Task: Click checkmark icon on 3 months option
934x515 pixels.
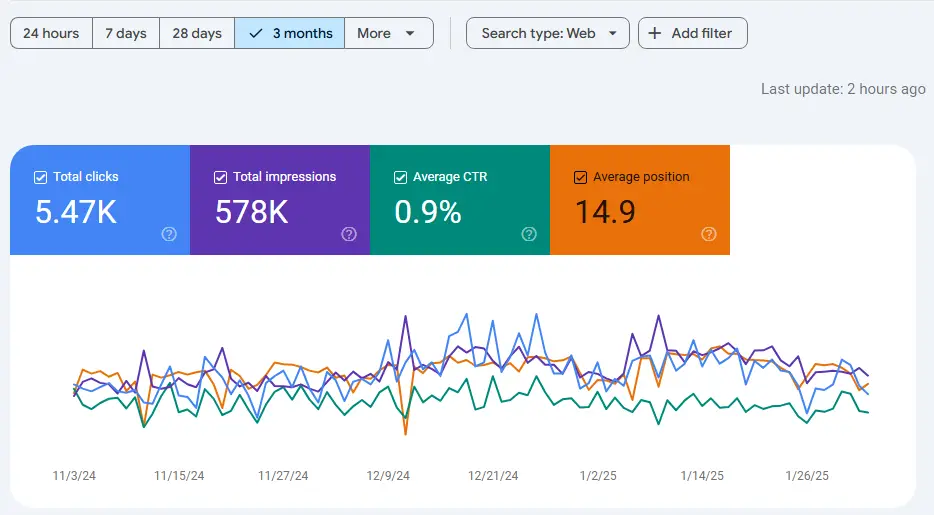Action: 257,33
